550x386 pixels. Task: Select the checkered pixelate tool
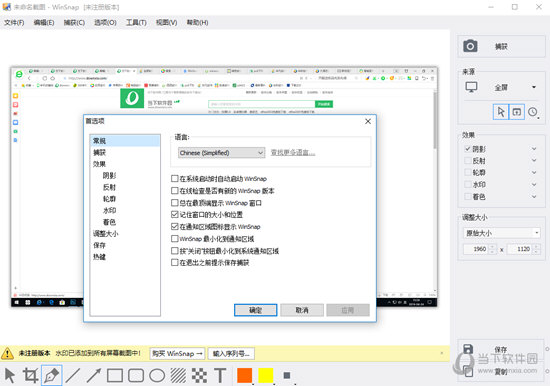click(x=199, y=375)
